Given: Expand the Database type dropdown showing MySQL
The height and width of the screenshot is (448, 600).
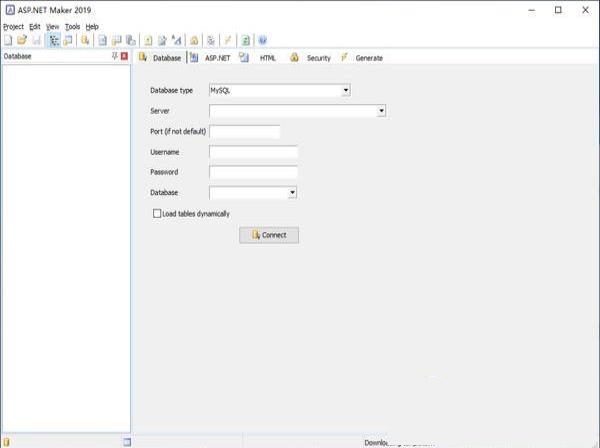Looking at the screenshot, I should click(346, 91).
